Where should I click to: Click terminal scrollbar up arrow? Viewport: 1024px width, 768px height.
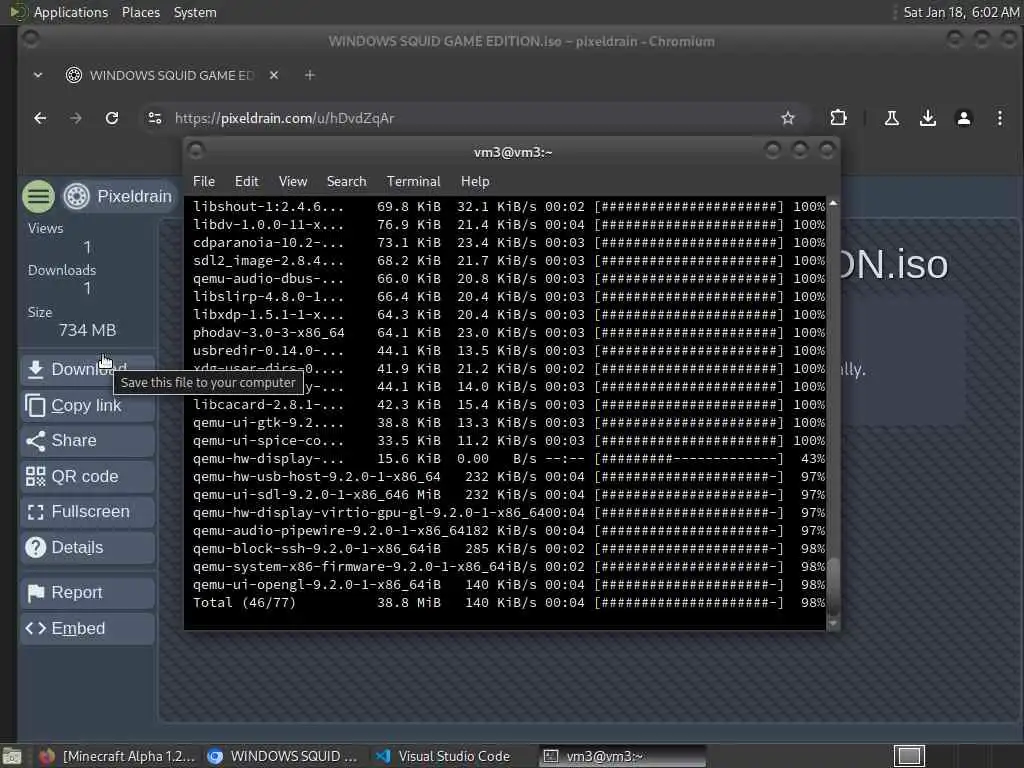(833, 203)
